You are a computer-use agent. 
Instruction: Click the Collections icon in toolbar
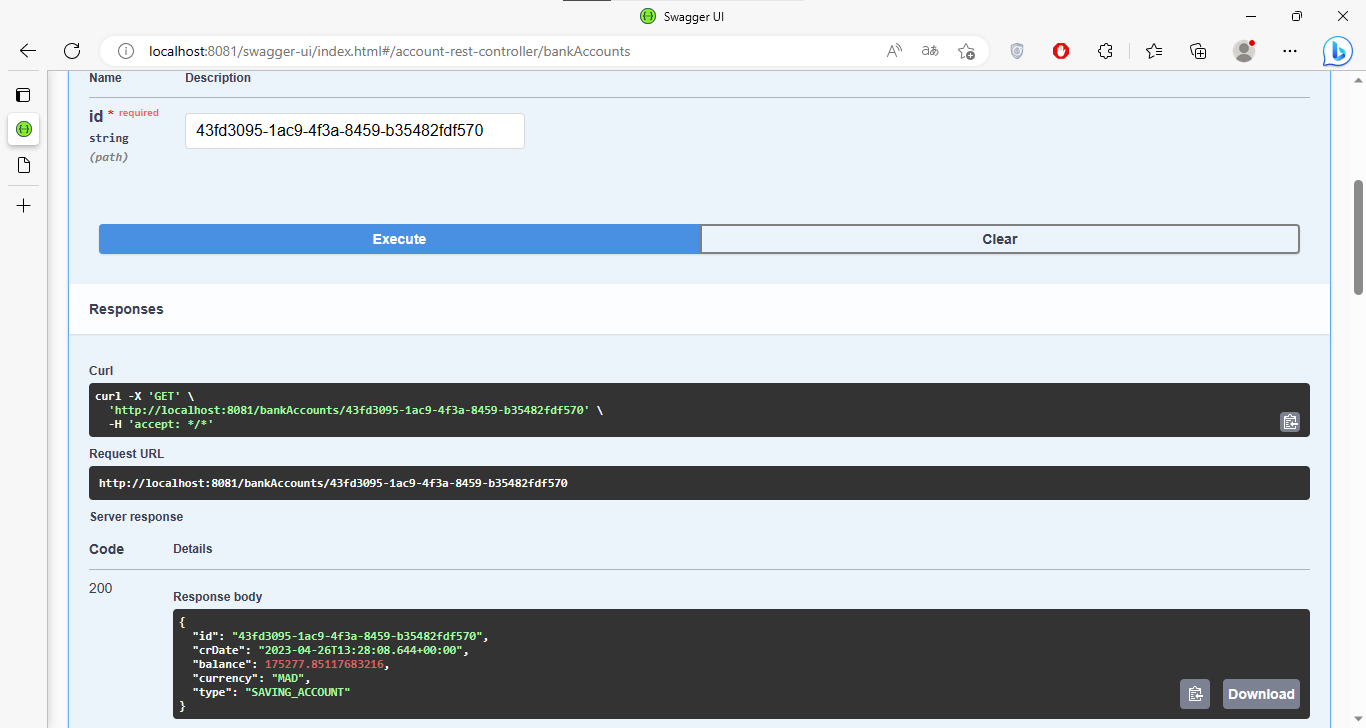click(x=1197, y=50)
